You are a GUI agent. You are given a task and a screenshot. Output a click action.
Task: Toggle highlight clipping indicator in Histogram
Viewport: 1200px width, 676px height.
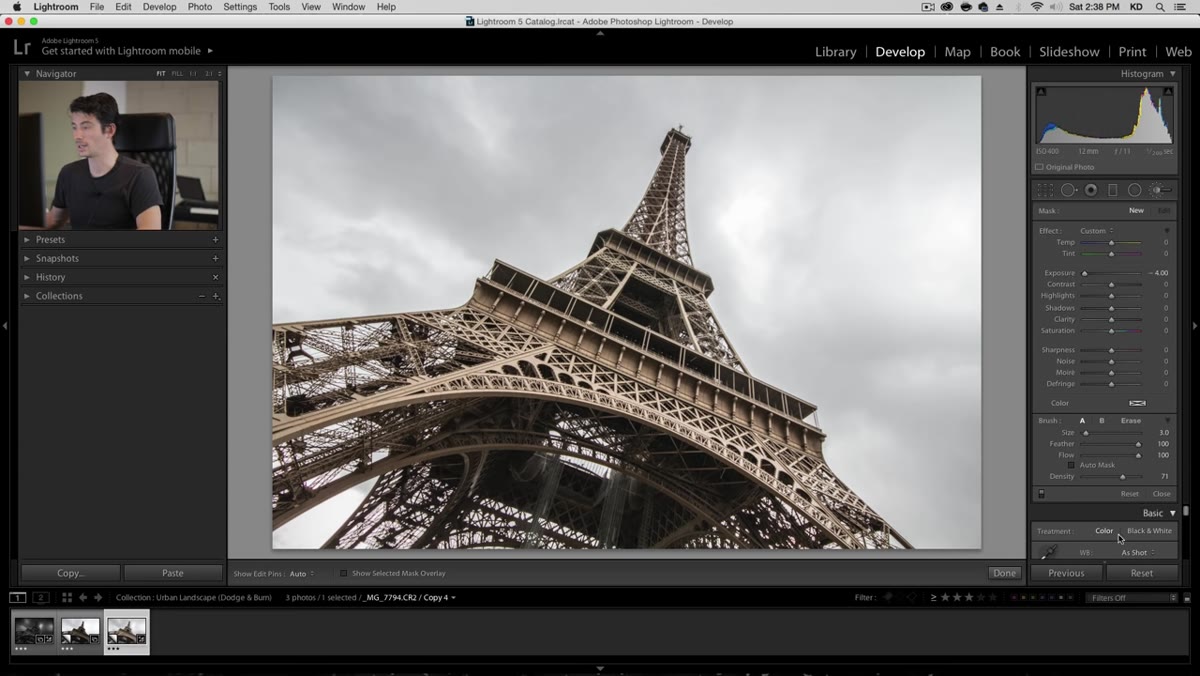pyautogui.click(x=1167, y=92)
